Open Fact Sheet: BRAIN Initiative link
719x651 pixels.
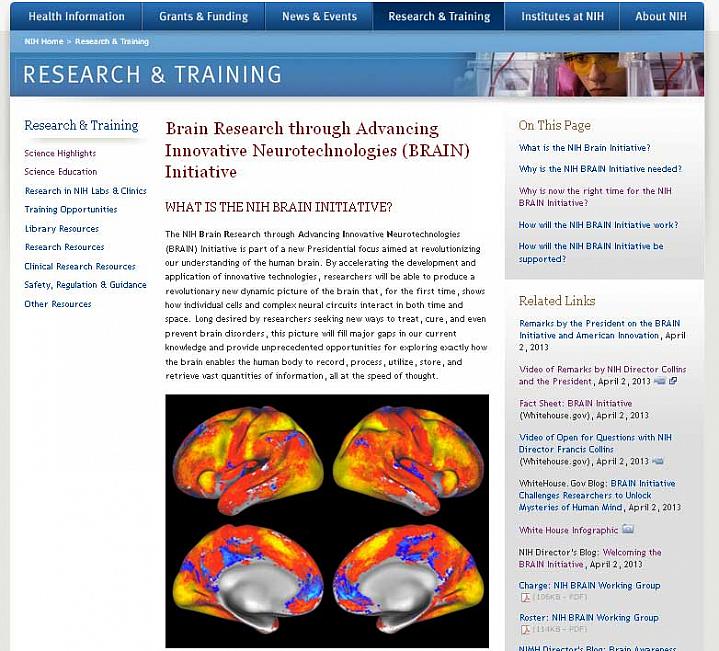(575, 403)
